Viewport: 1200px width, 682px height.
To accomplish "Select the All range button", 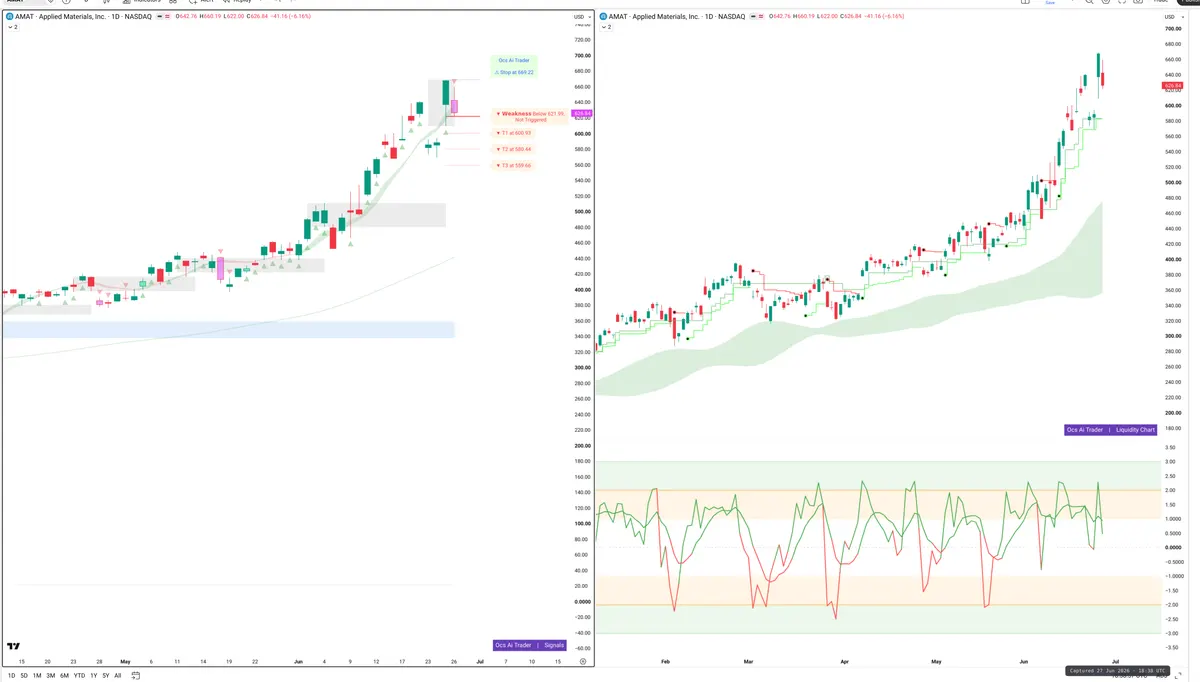I will [117, 675].
